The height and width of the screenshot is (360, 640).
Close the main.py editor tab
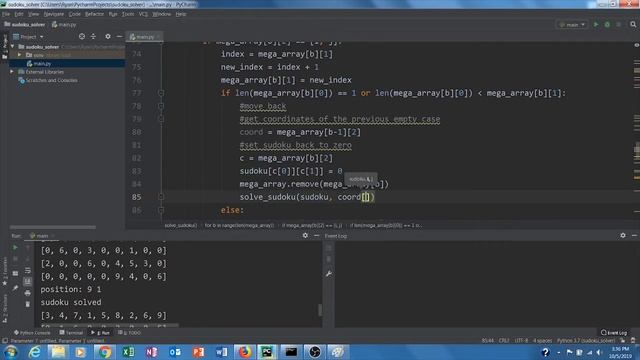point(158,37)
